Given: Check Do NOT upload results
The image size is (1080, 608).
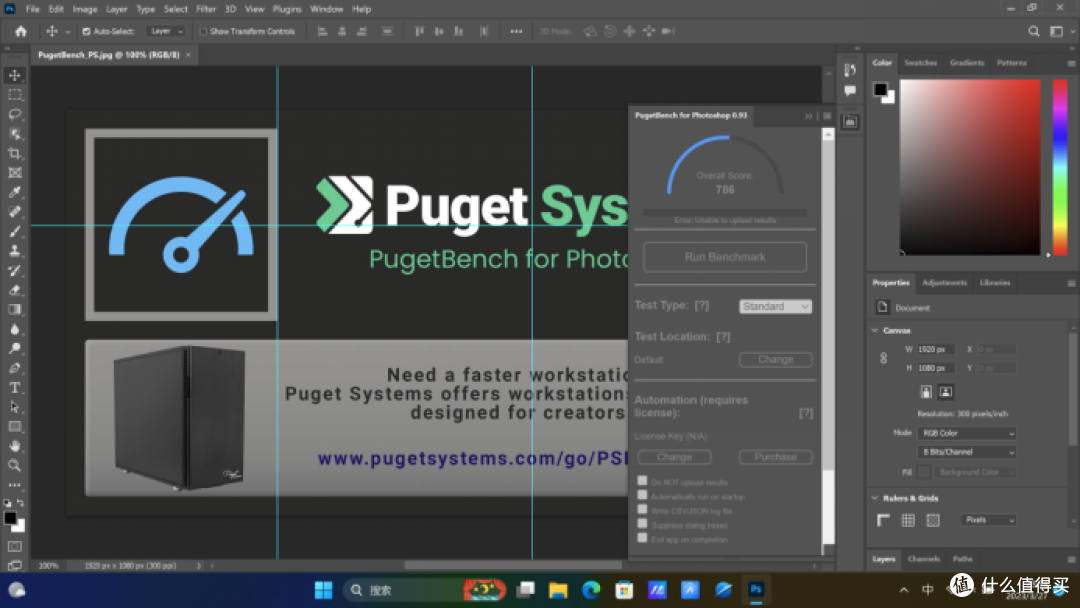Looking at the screenshot, I should [642, 481].
